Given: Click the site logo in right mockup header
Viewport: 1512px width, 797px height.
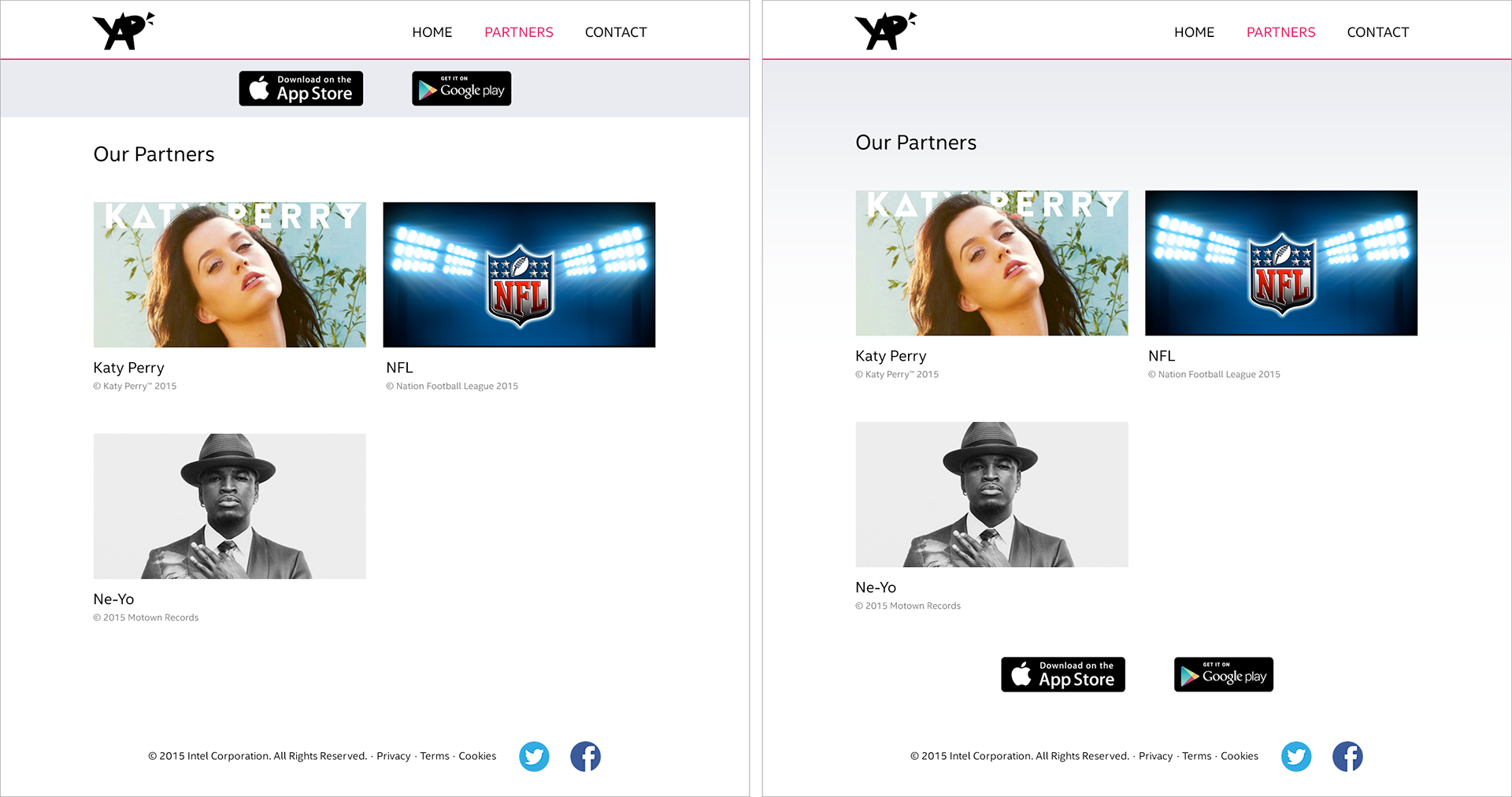Looking at the screenshot, I should tap(886, 32).
